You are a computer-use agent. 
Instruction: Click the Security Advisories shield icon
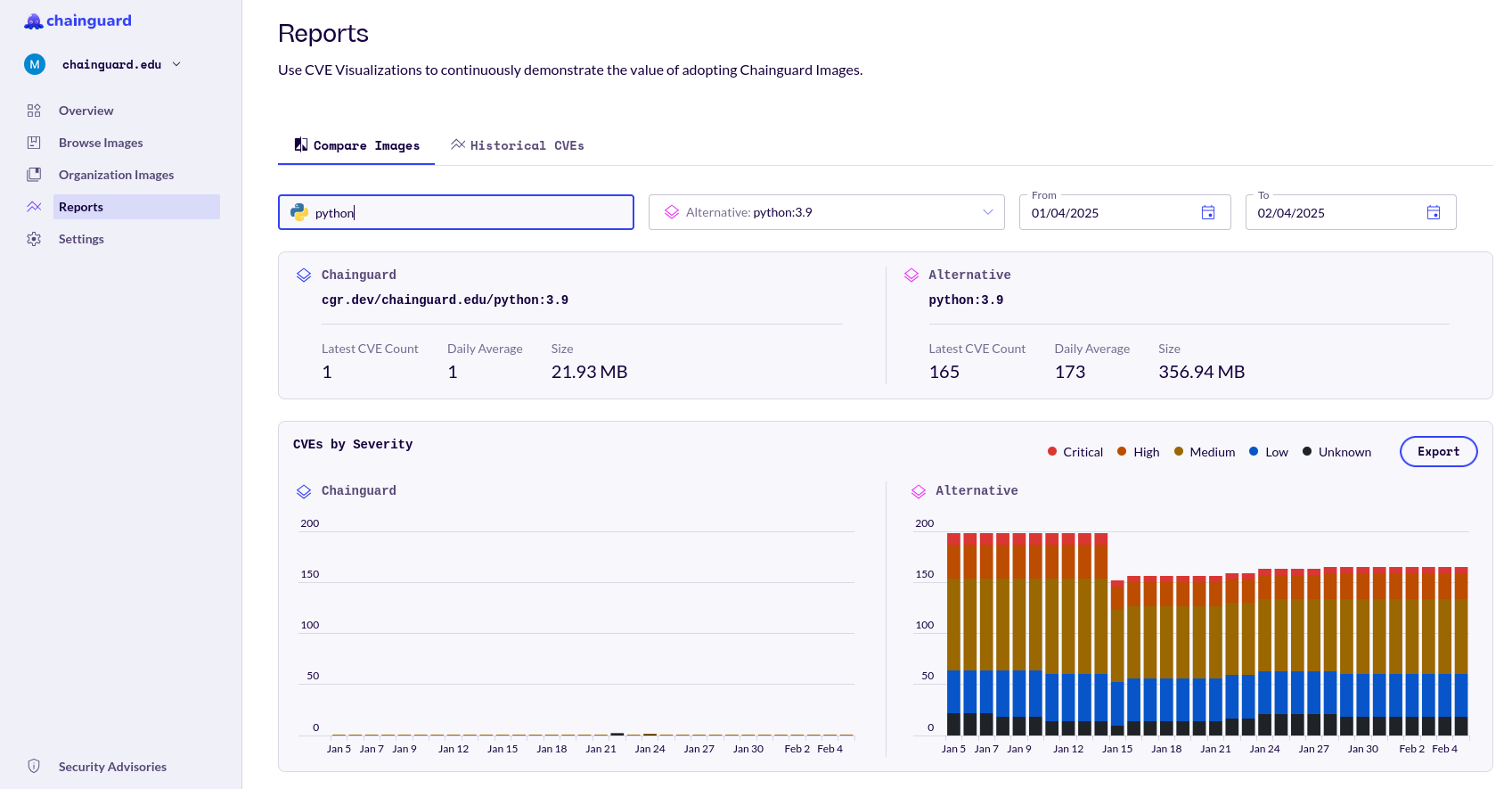(34, 767)
